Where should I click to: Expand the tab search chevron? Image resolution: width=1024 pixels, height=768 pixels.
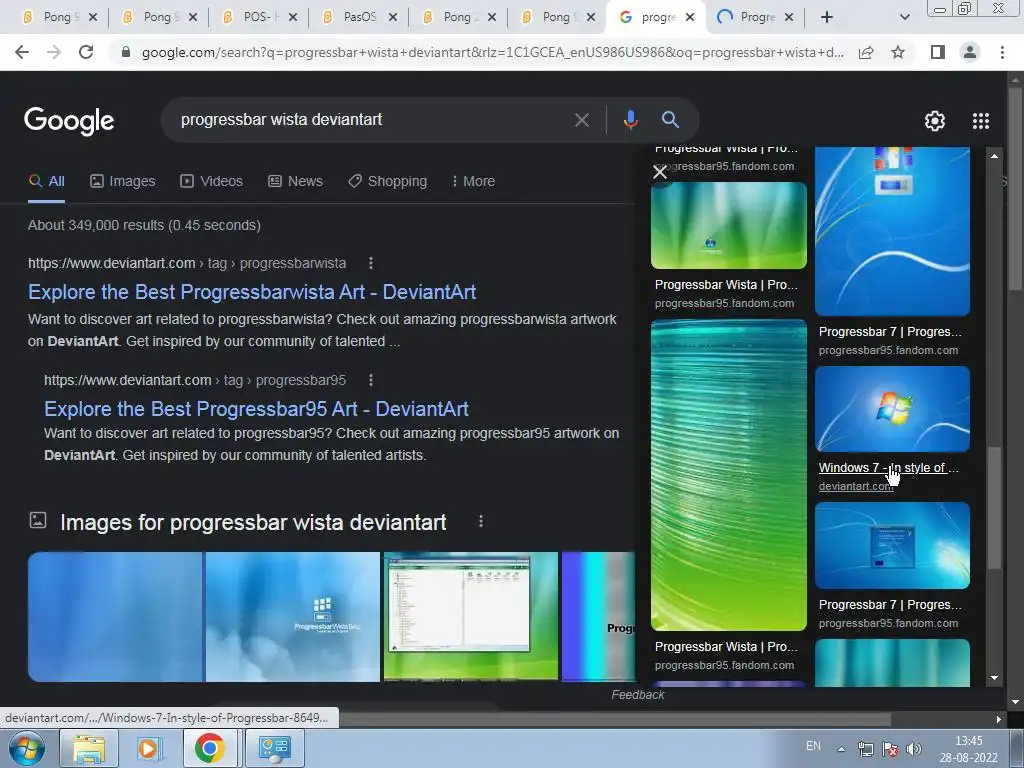point(904,18)
